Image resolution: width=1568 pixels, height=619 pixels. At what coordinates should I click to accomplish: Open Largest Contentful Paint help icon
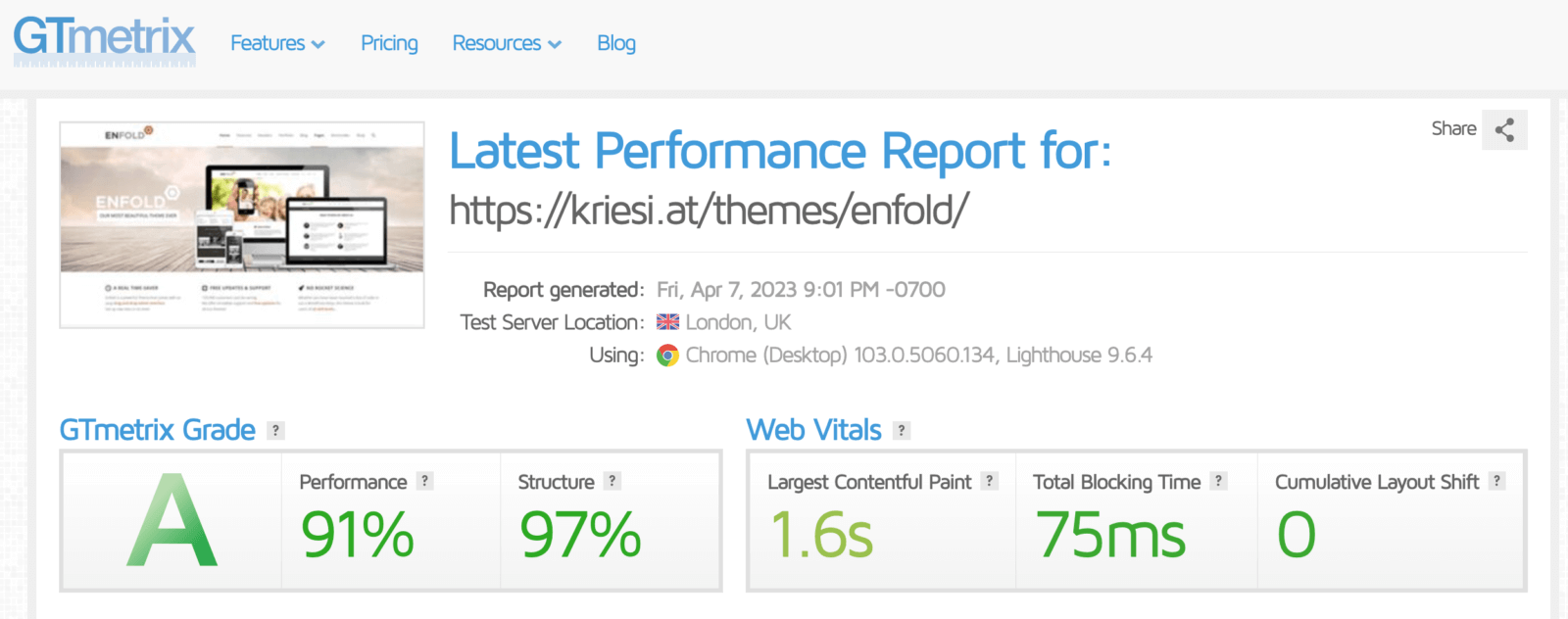990,481
